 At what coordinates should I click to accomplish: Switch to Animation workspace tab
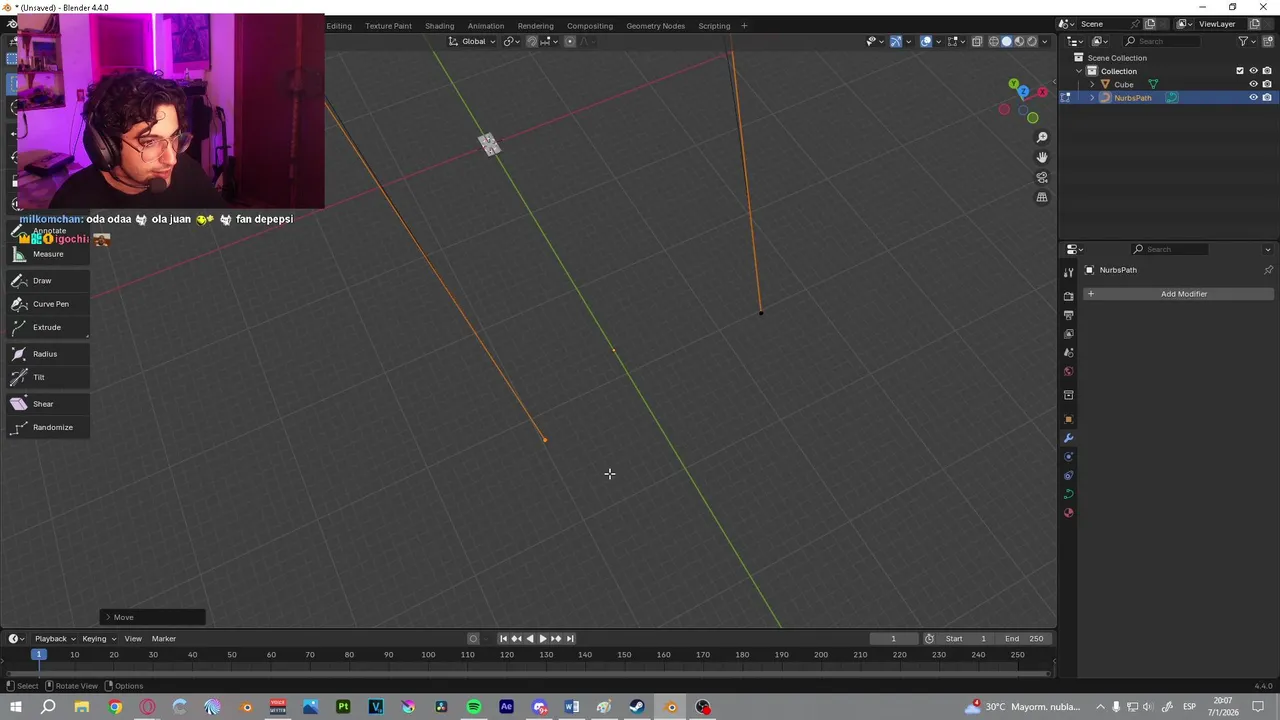tap(486, 26)
